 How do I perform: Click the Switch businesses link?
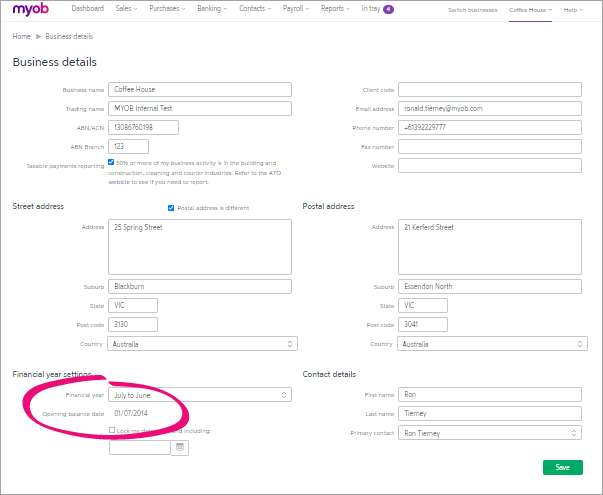click(474, 9)
